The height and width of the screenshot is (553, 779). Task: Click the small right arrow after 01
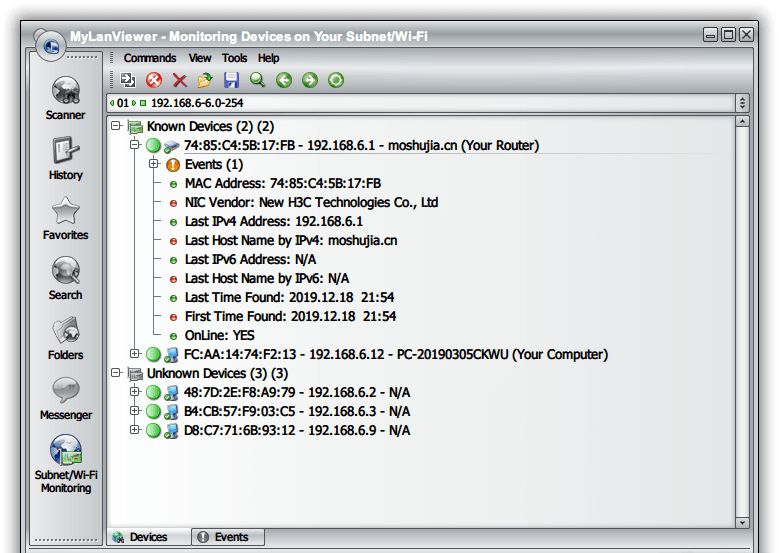coord(134,103)
